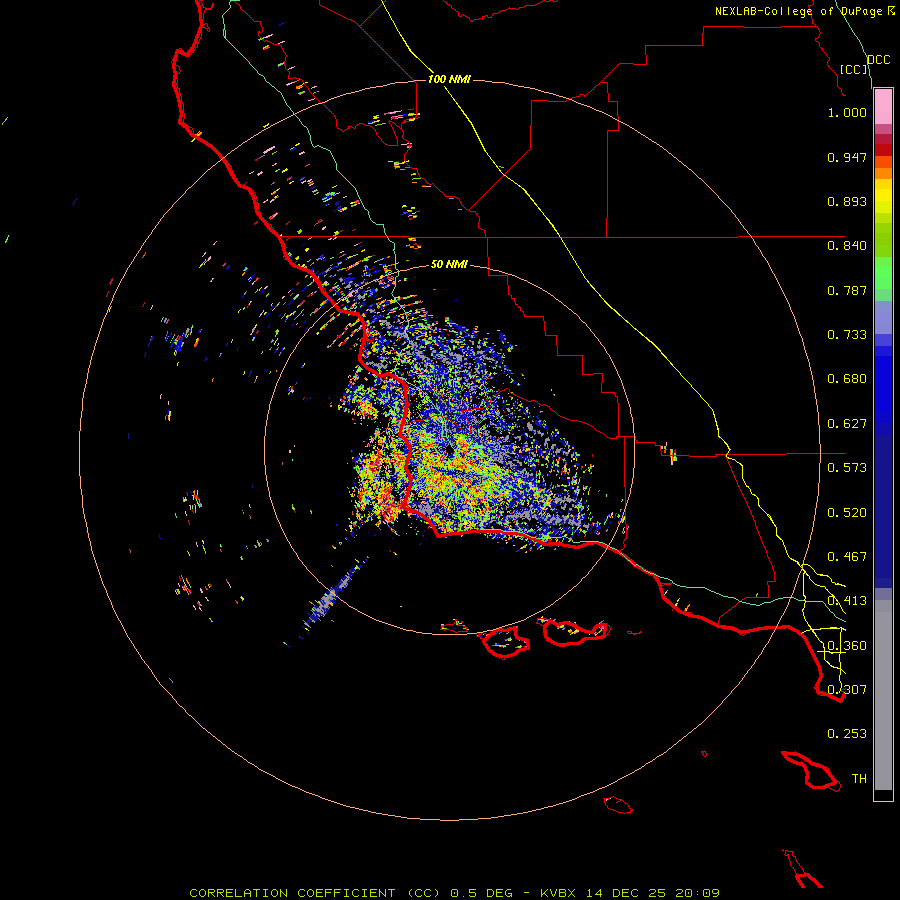900x900 pixels.
Task: Select the 0.947 scale value
Action: [847, 157]
